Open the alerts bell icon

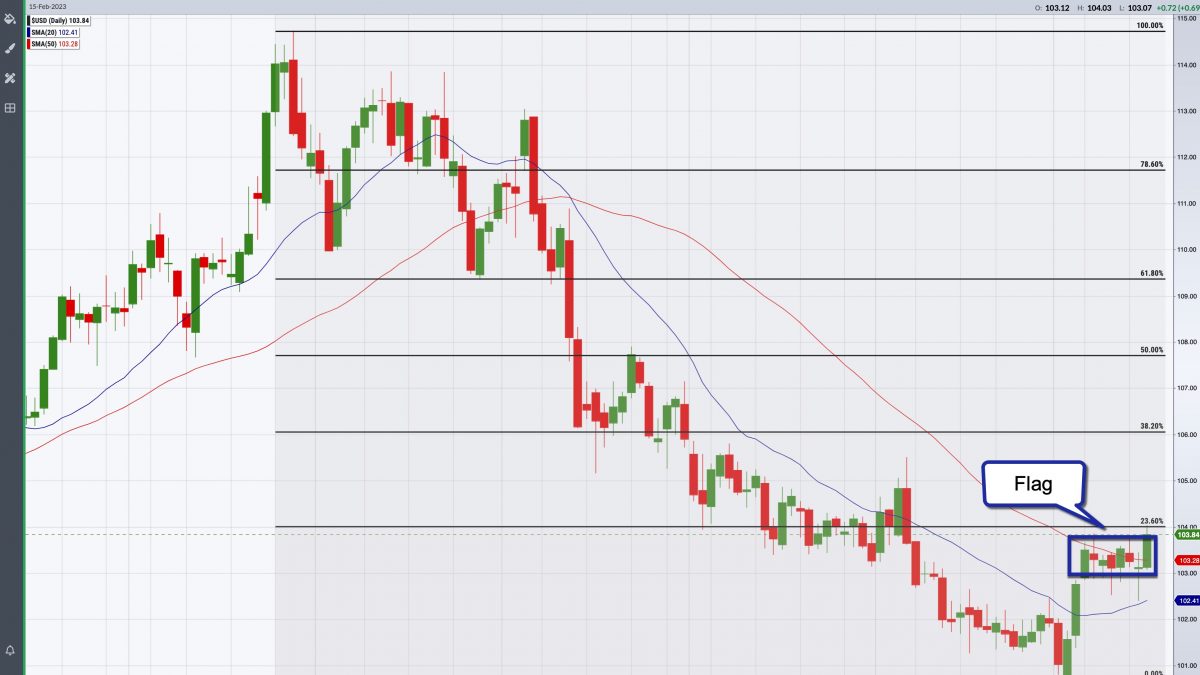(x=10, y=651)
